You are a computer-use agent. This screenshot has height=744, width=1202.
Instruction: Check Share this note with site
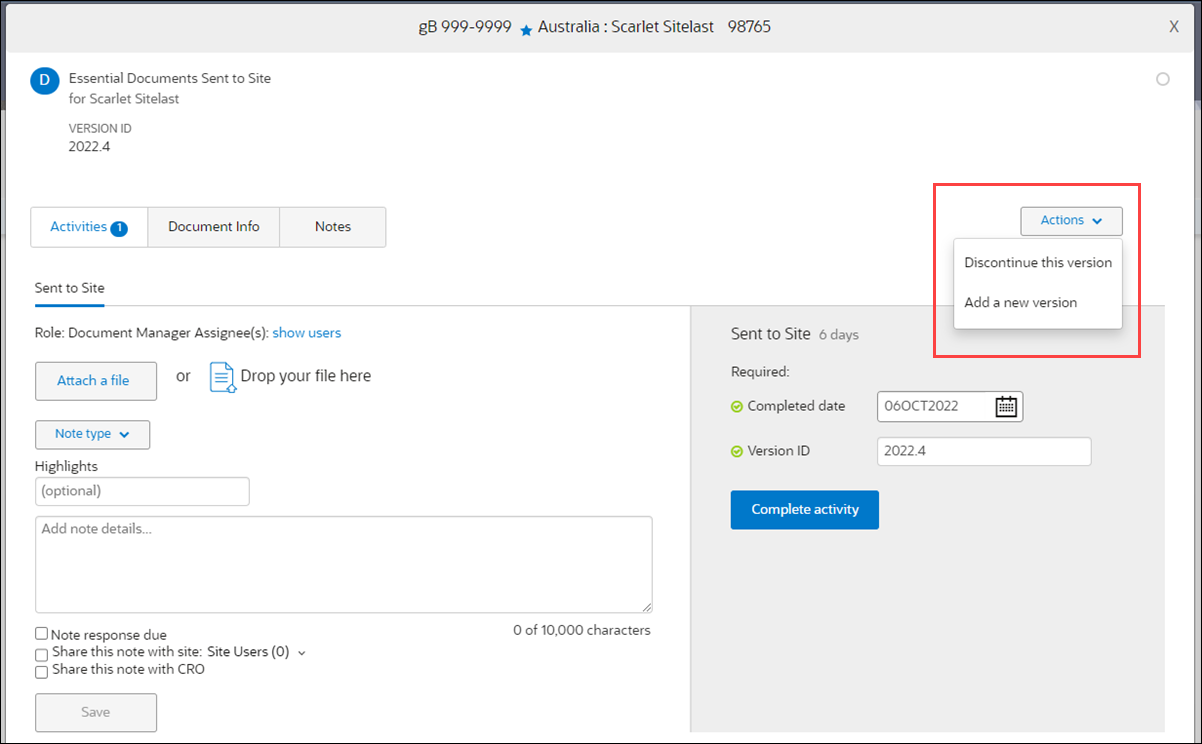click(x=41, y=654)
